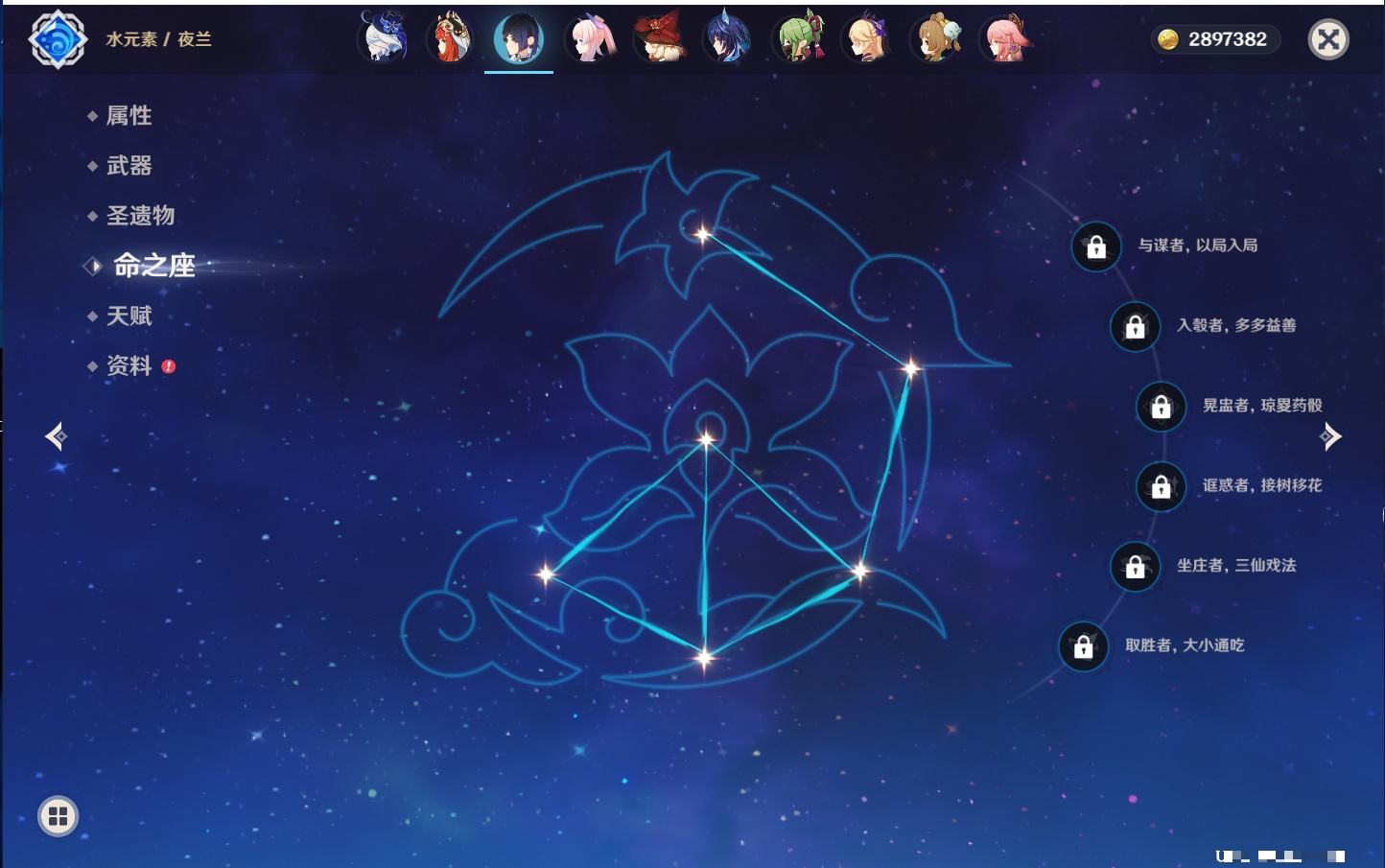Open the 属性 attributes menu

tap(129, 116)
